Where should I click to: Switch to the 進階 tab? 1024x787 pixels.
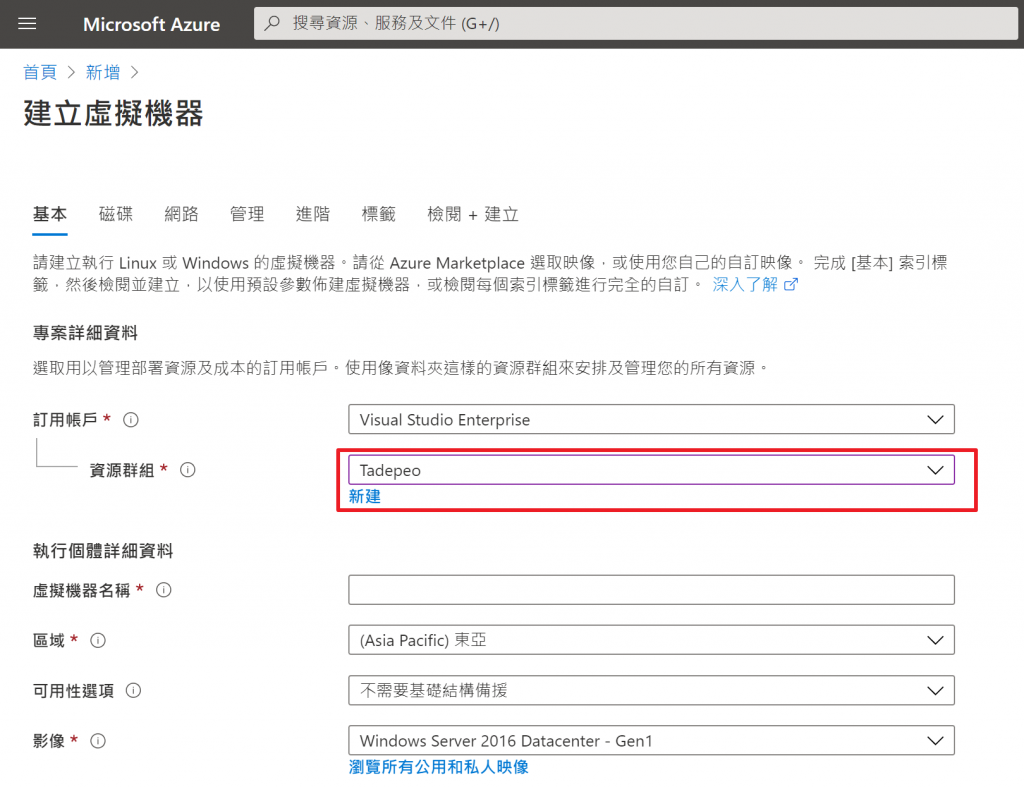pyautogui.click(x=313, y=214)
